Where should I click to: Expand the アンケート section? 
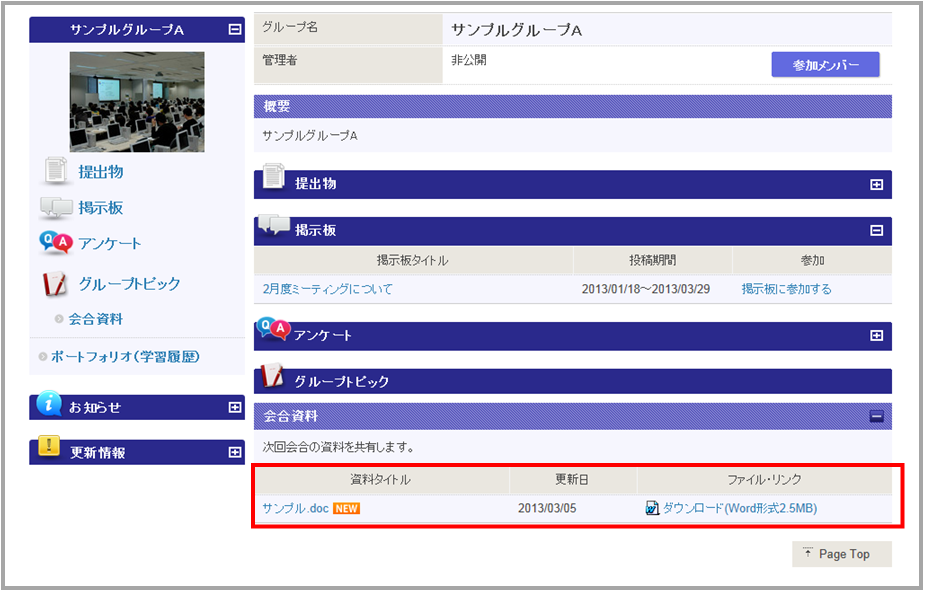pyautogui.click(x=877, y=336)
